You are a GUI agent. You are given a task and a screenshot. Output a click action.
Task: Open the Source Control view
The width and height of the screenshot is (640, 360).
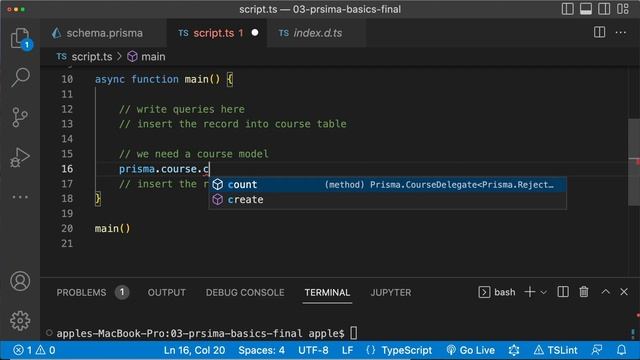point(20,117)
